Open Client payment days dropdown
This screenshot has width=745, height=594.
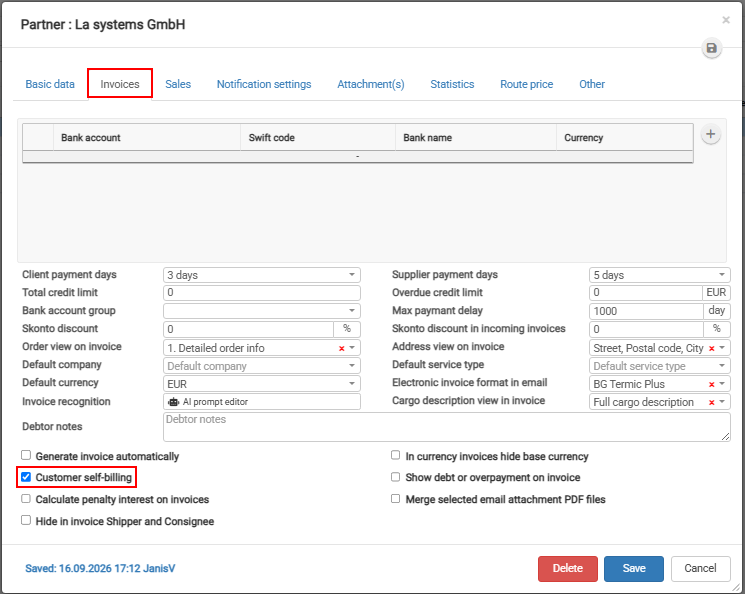pyautogui.click(x=262, y=275)
